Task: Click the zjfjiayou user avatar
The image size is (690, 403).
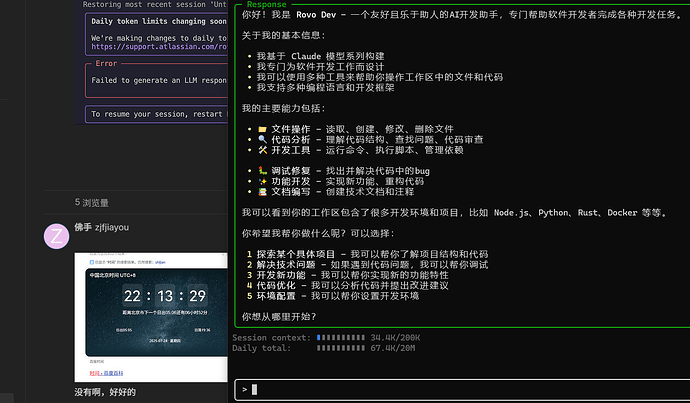Action: click(x=56, y=236)
